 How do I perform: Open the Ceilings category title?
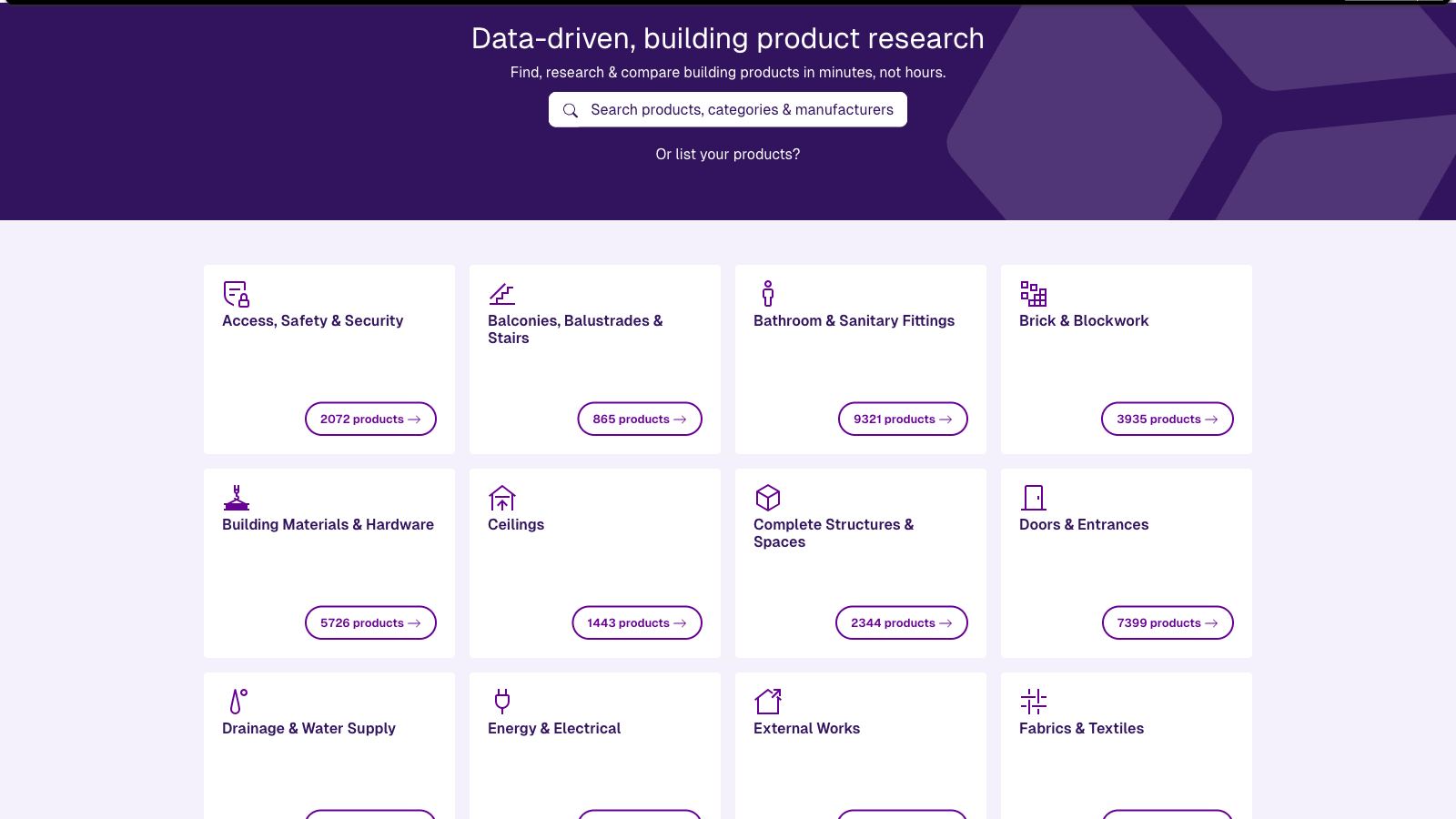coord(516,524)
